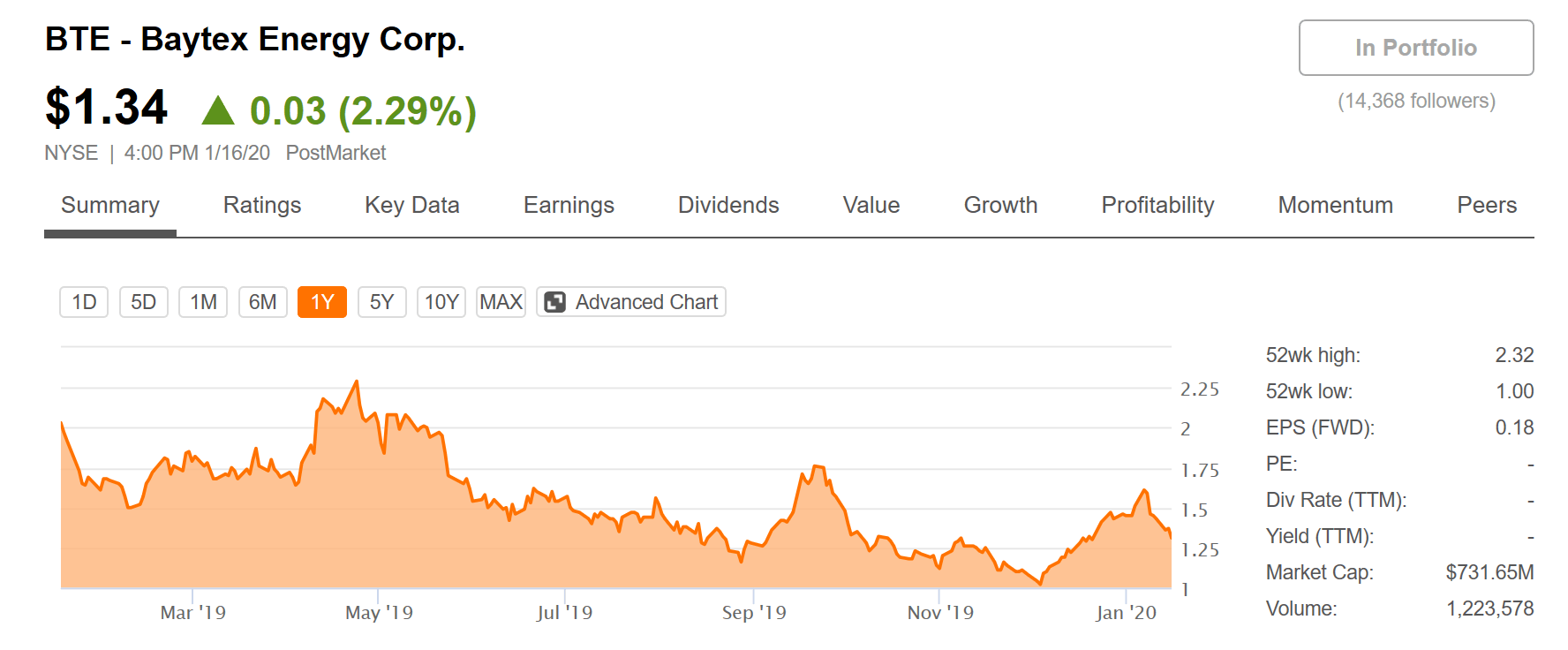The image size is (1568, 650).
Task: Open the Advanced Chart view
Action: (631, 302)
